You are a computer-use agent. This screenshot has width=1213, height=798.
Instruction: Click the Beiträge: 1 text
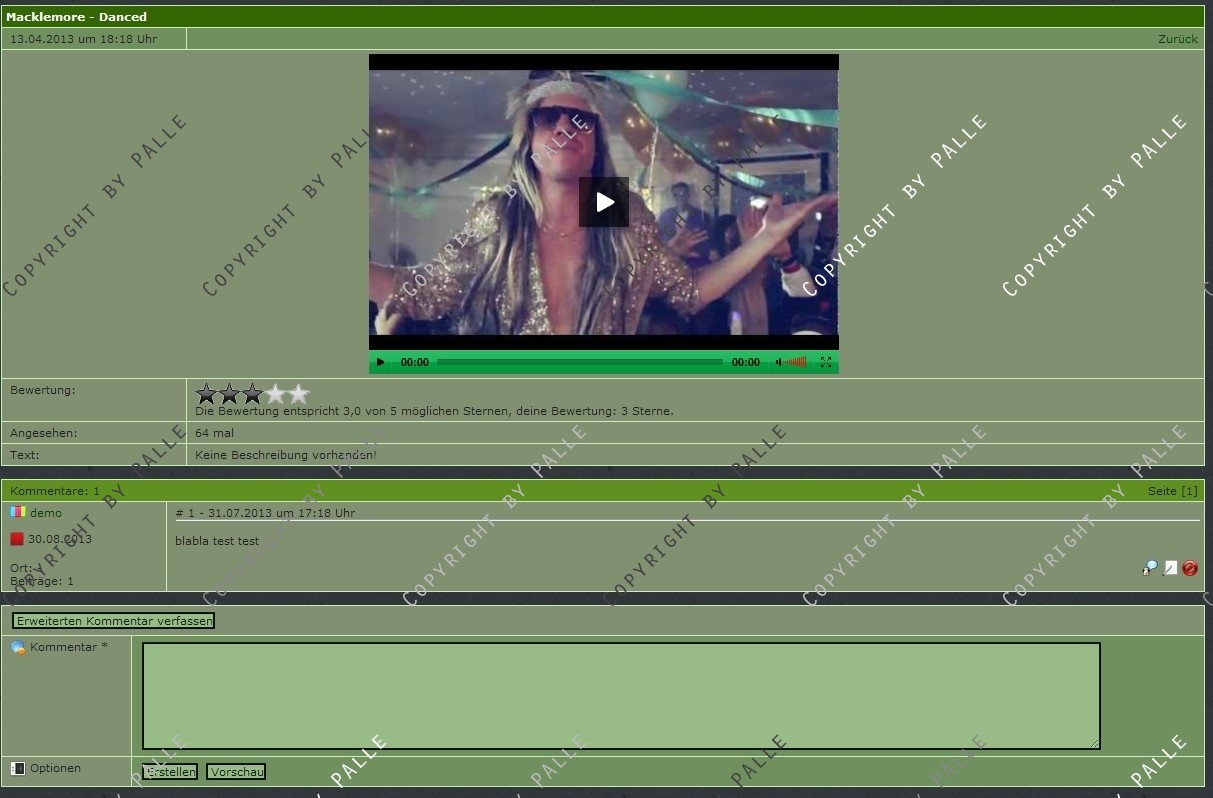tap(42, 581)
